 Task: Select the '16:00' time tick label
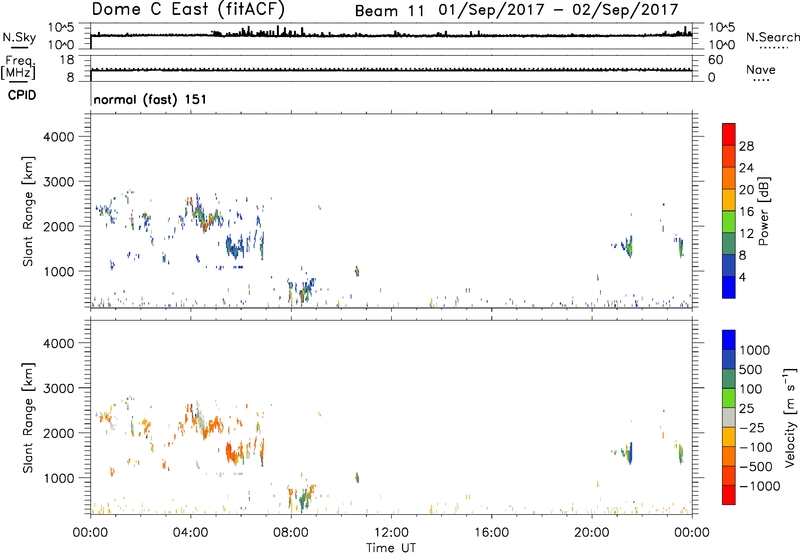pyautogui.click(x=491, y=533)
